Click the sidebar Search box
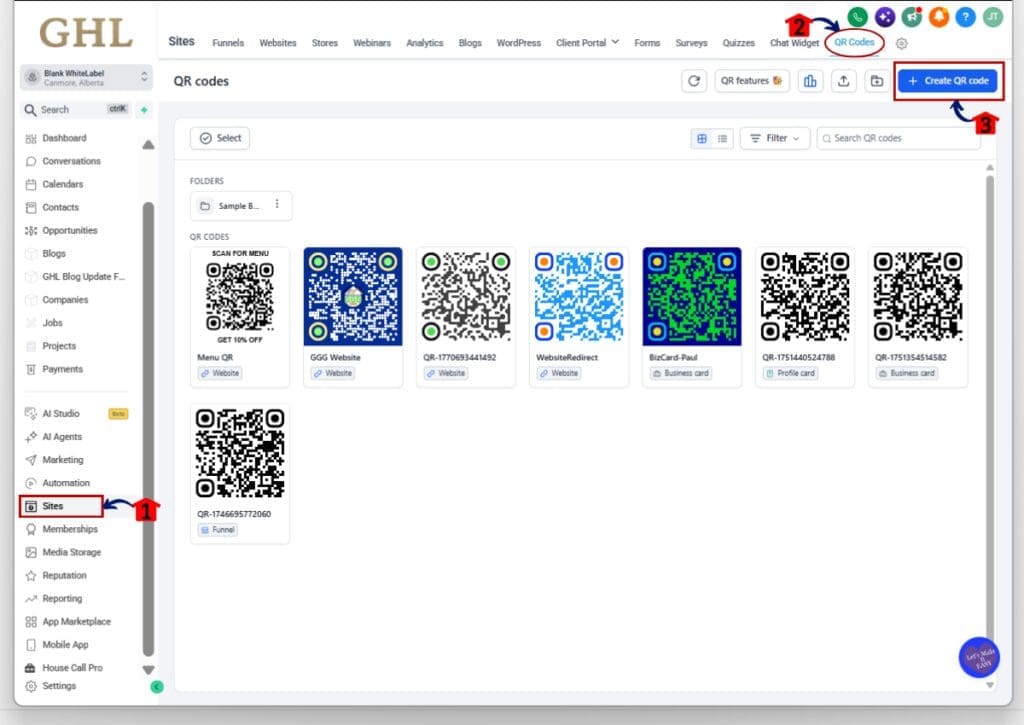This screenshot has height=725, width=1024. tap(77, 110)
